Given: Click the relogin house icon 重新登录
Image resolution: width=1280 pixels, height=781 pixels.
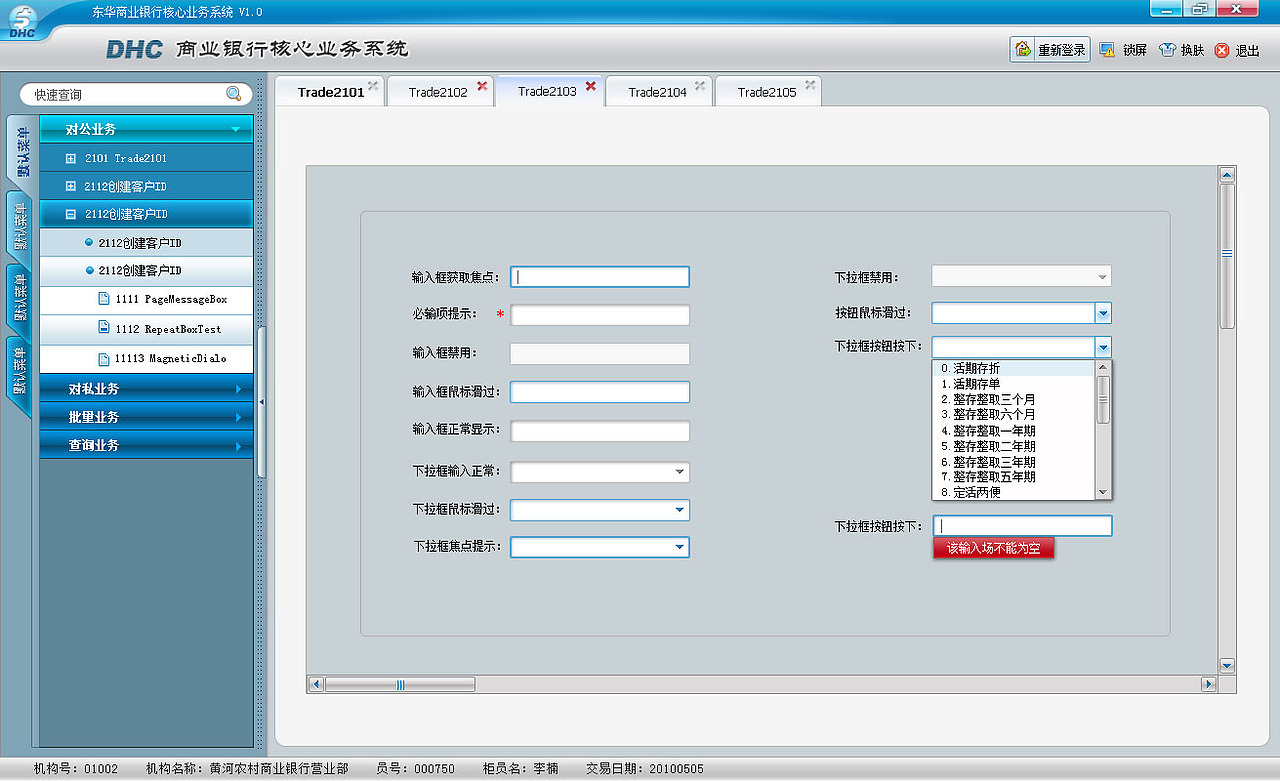Looking at the screenshot, I should pyautogui.click(x=1023, y=49).
